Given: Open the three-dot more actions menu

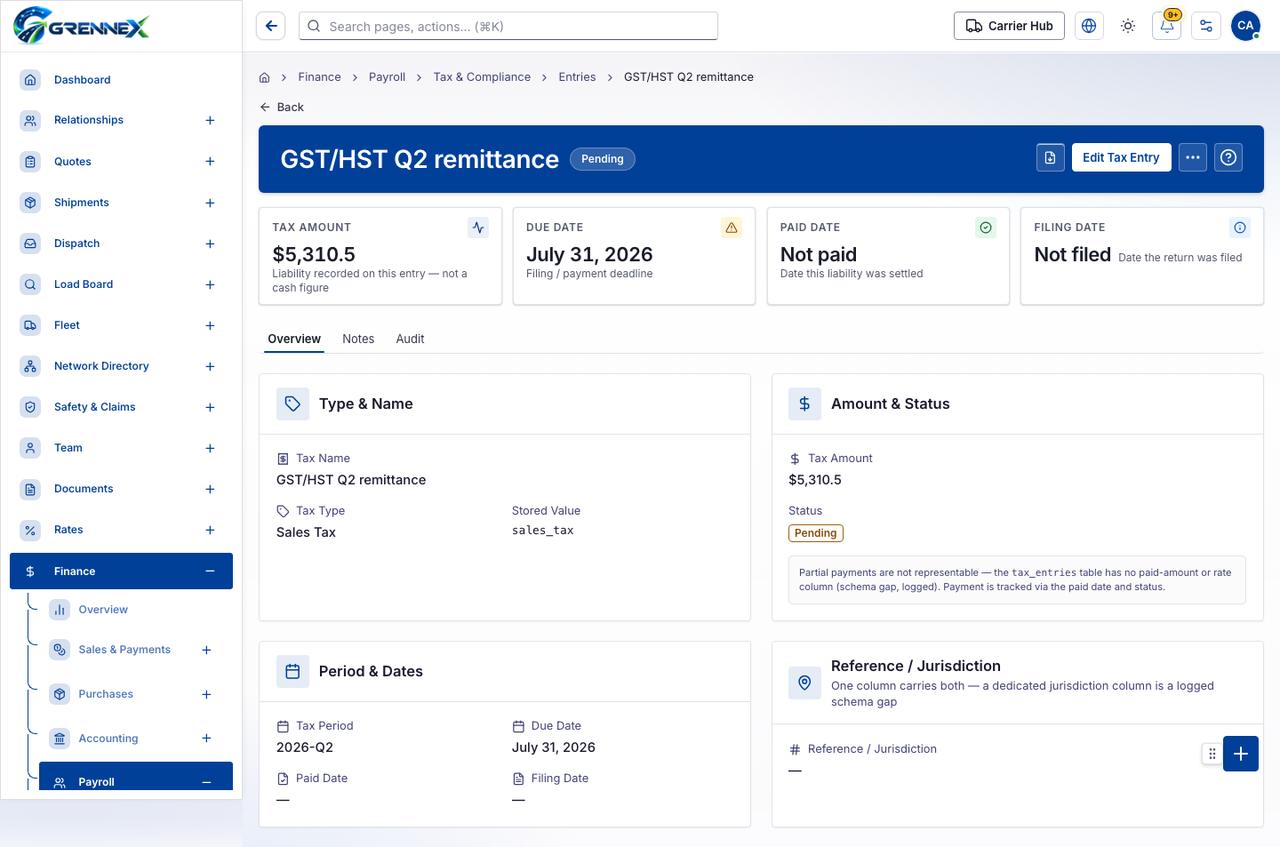Looking at the screenshot, I should click(1193, 157).
